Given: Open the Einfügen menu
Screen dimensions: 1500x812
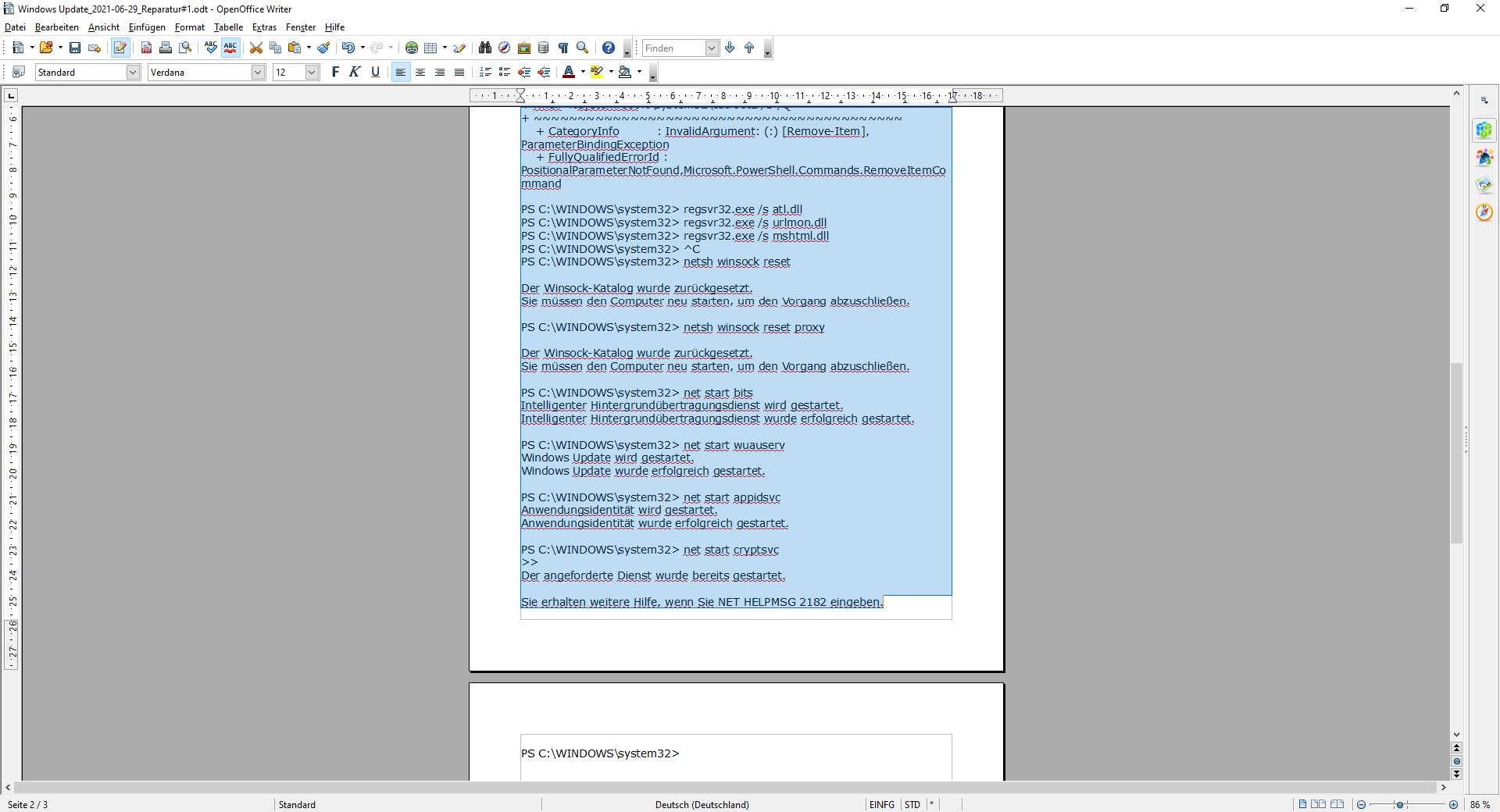Looking at the screenshot, I should click(147, 27).
